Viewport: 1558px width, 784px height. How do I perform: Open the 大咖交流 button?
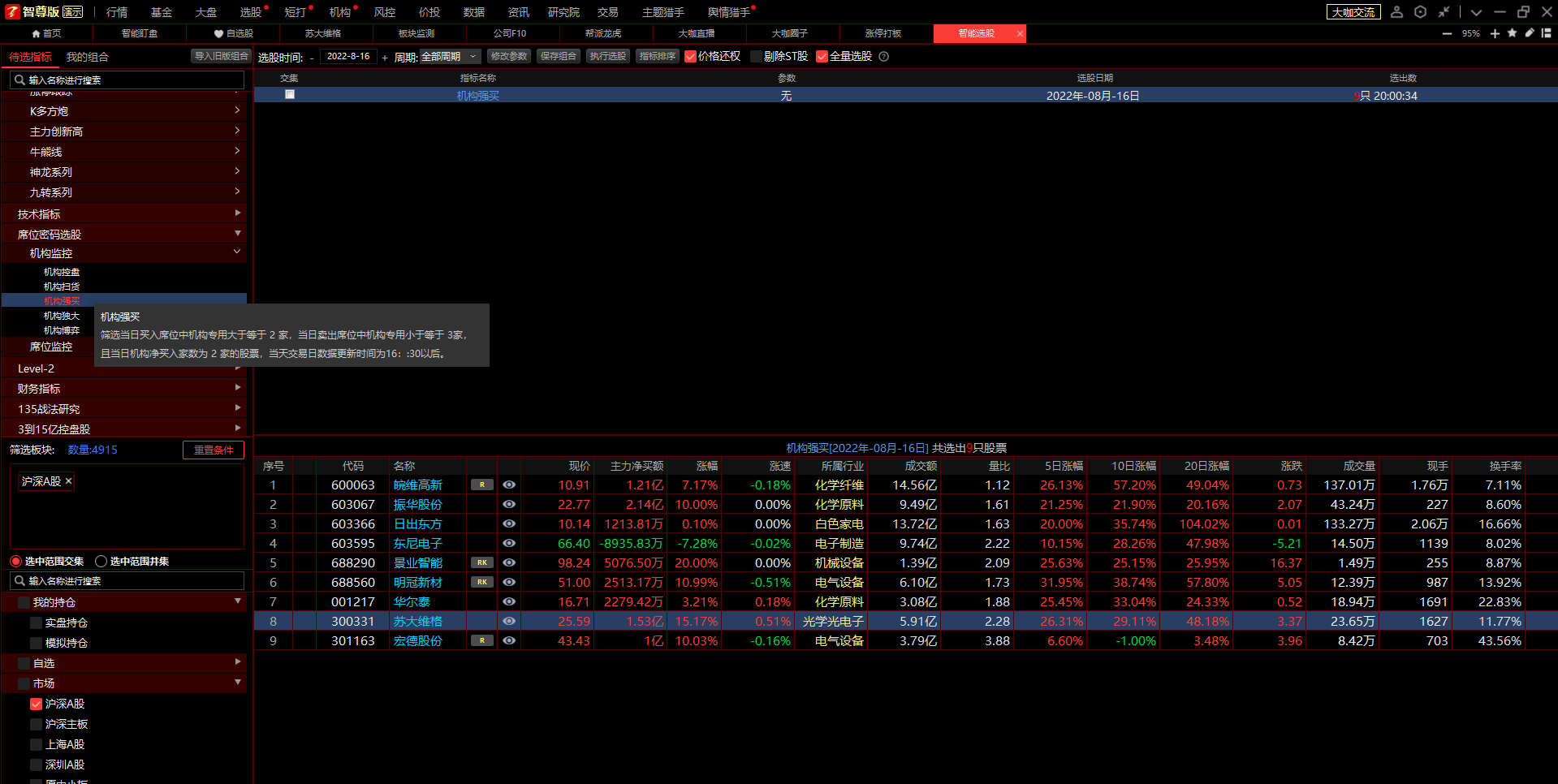1353,12
